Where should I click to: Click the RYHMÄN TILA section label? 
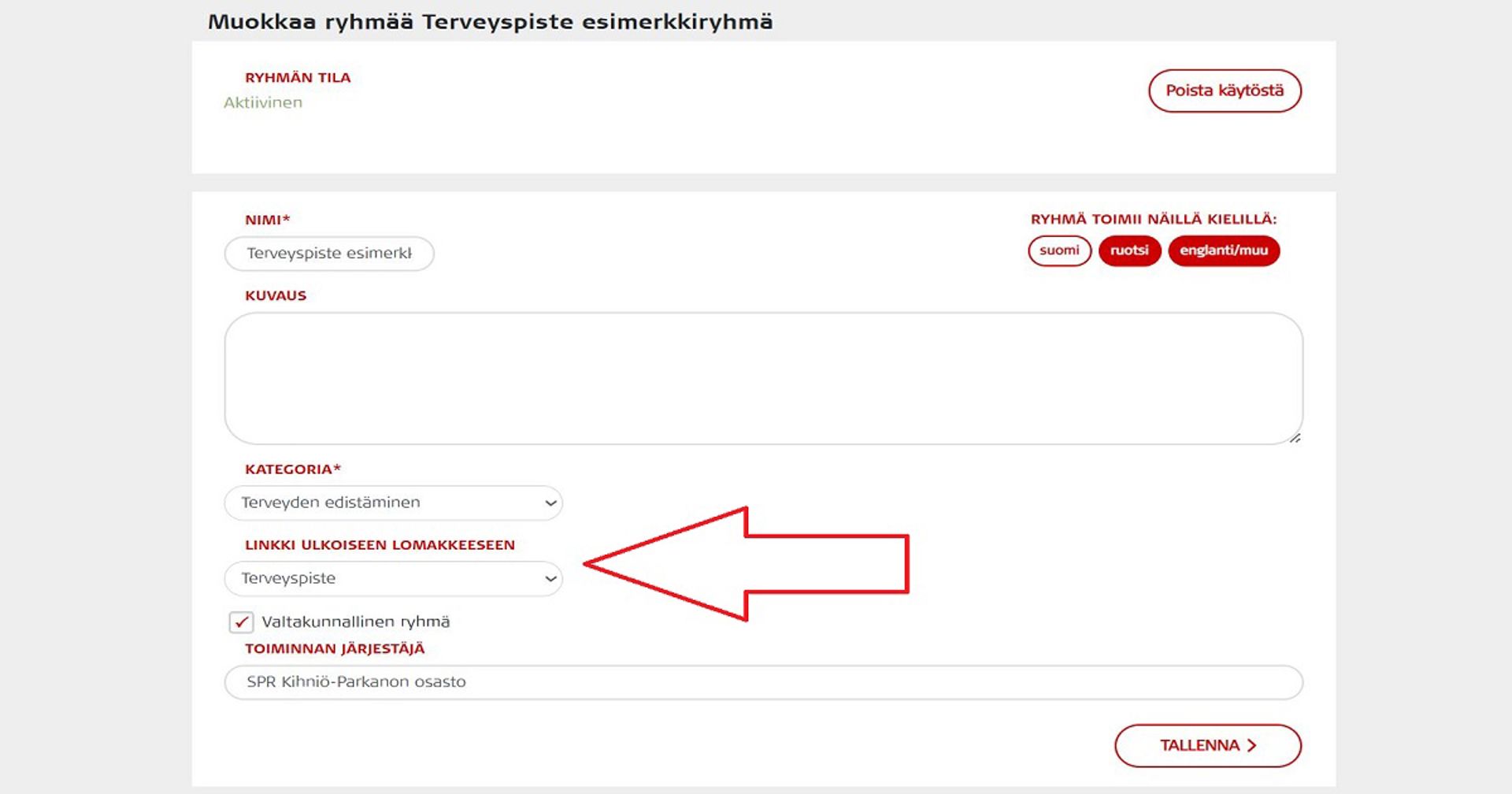coord(298,78)
